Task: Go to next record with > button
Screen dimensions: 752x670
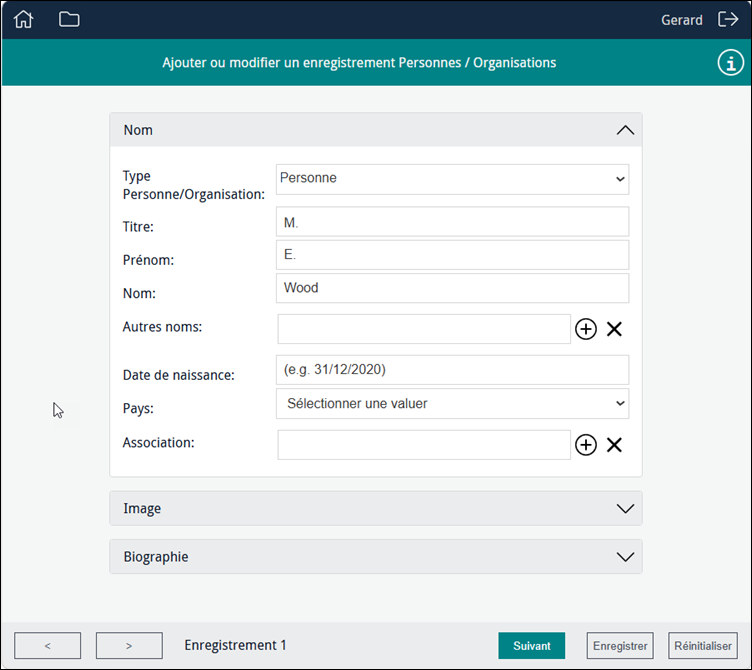Action: (129, 646)
